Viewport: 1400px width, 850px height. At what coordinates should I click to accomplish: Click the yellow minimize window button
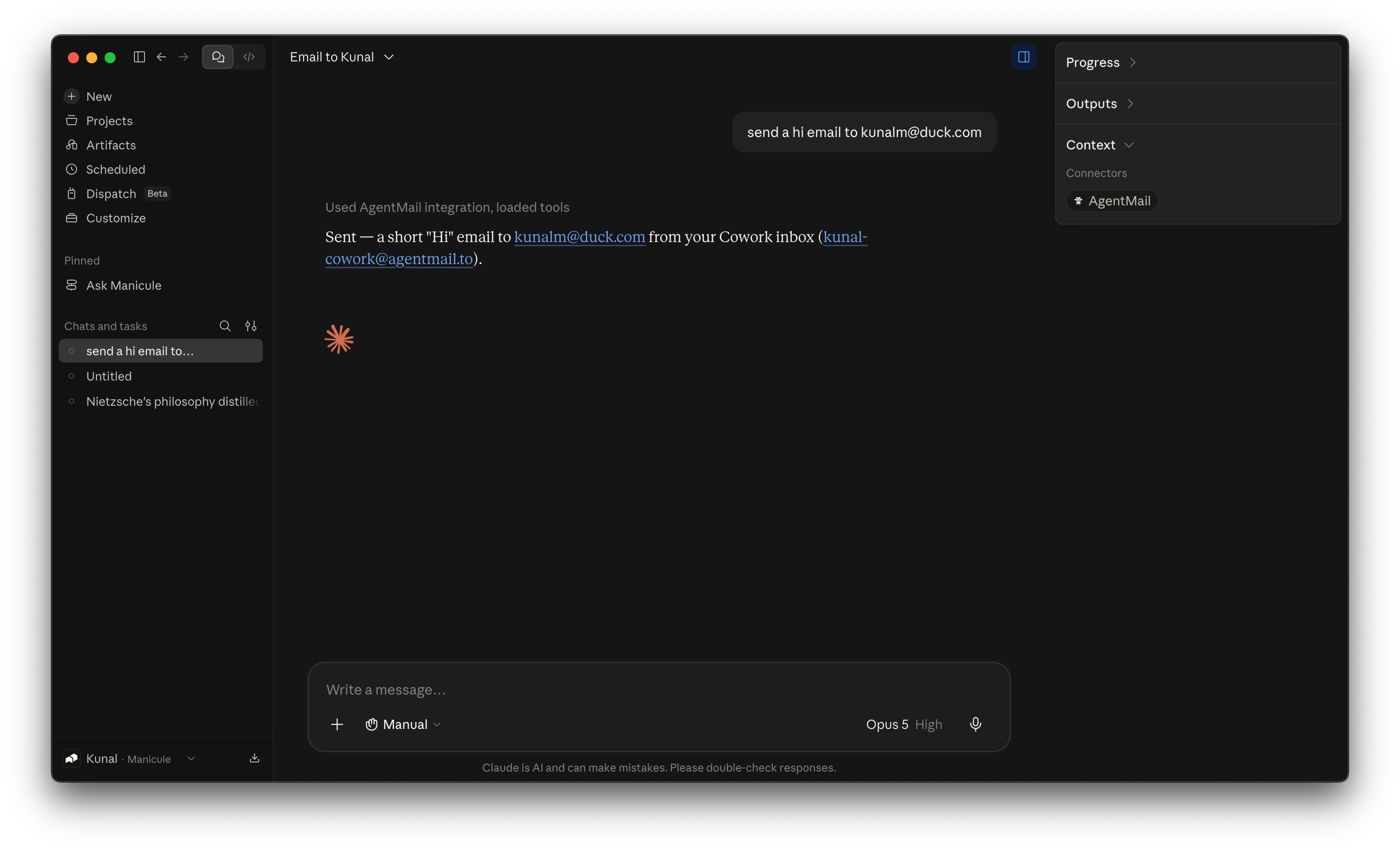pos(91,57)
